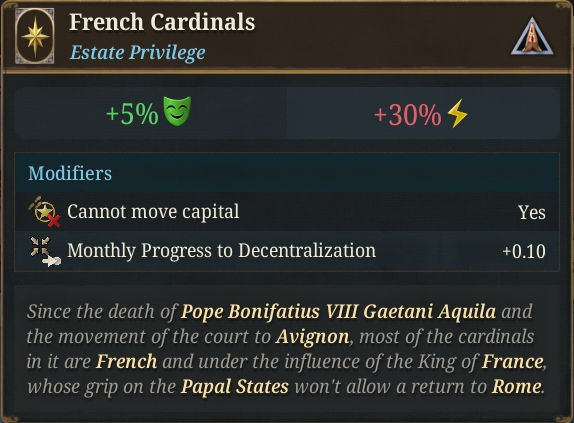Click the praying hands clergy estate icon

coord(532,38)
